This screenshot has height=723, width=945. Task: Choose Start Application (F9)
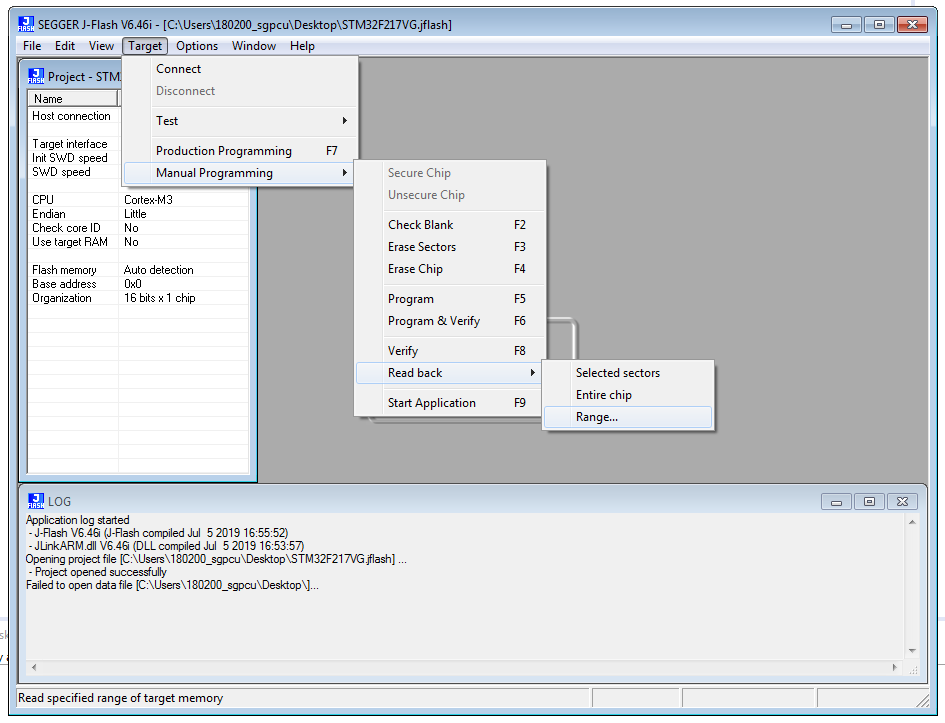coord(450,403)
